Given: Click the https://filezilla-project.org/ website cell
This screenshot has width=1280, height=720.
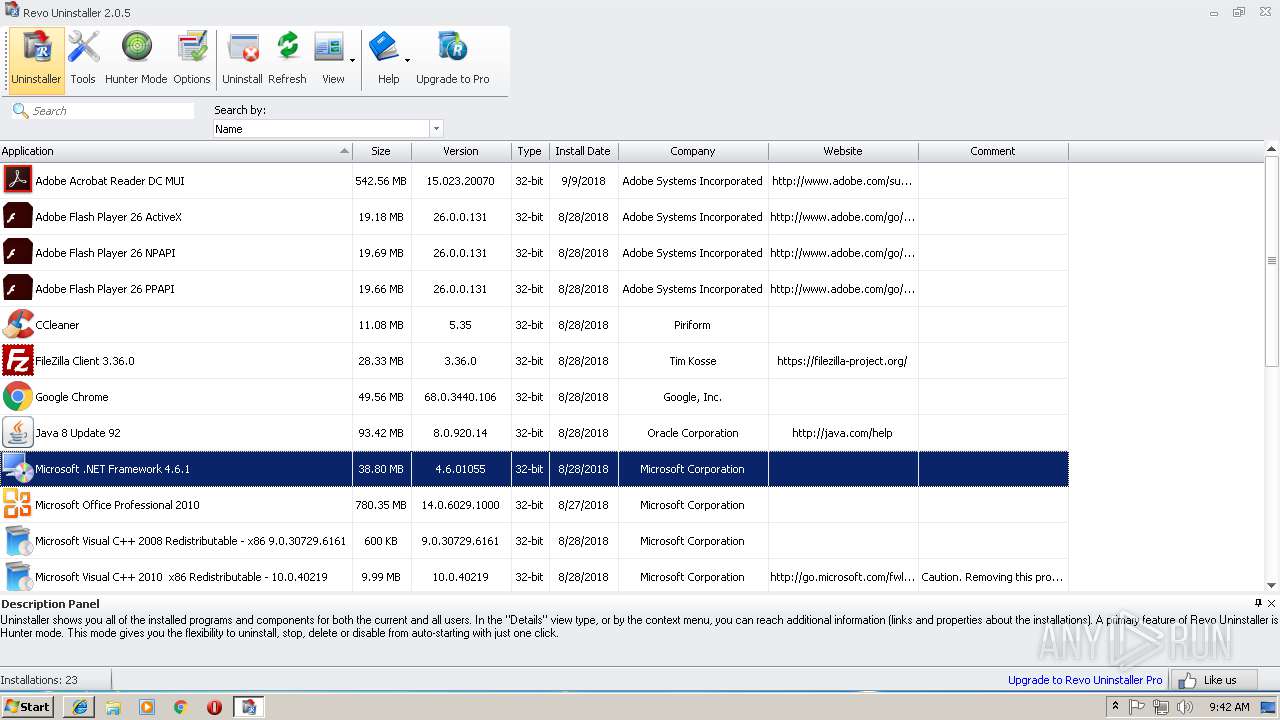Looking at the screenshot, I should (x=843, y=361).
